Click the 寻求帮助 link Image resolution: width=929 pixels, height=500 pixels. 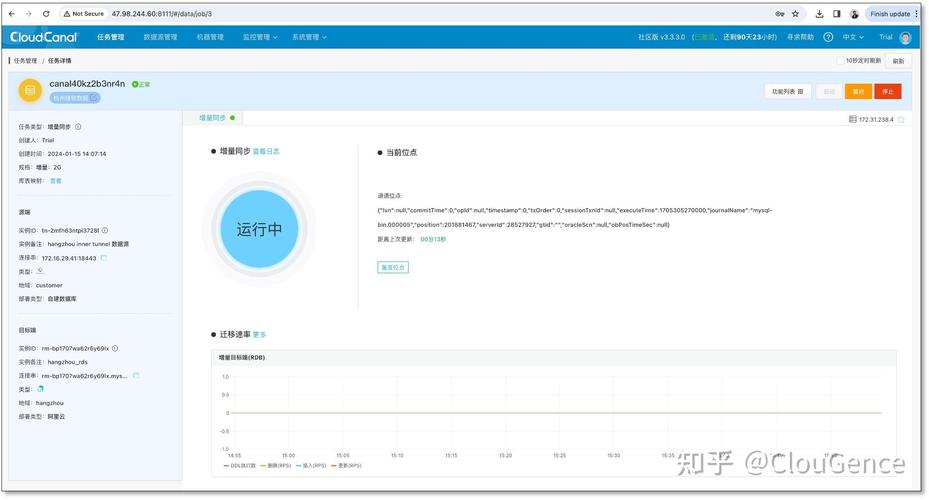coord(800,37)
